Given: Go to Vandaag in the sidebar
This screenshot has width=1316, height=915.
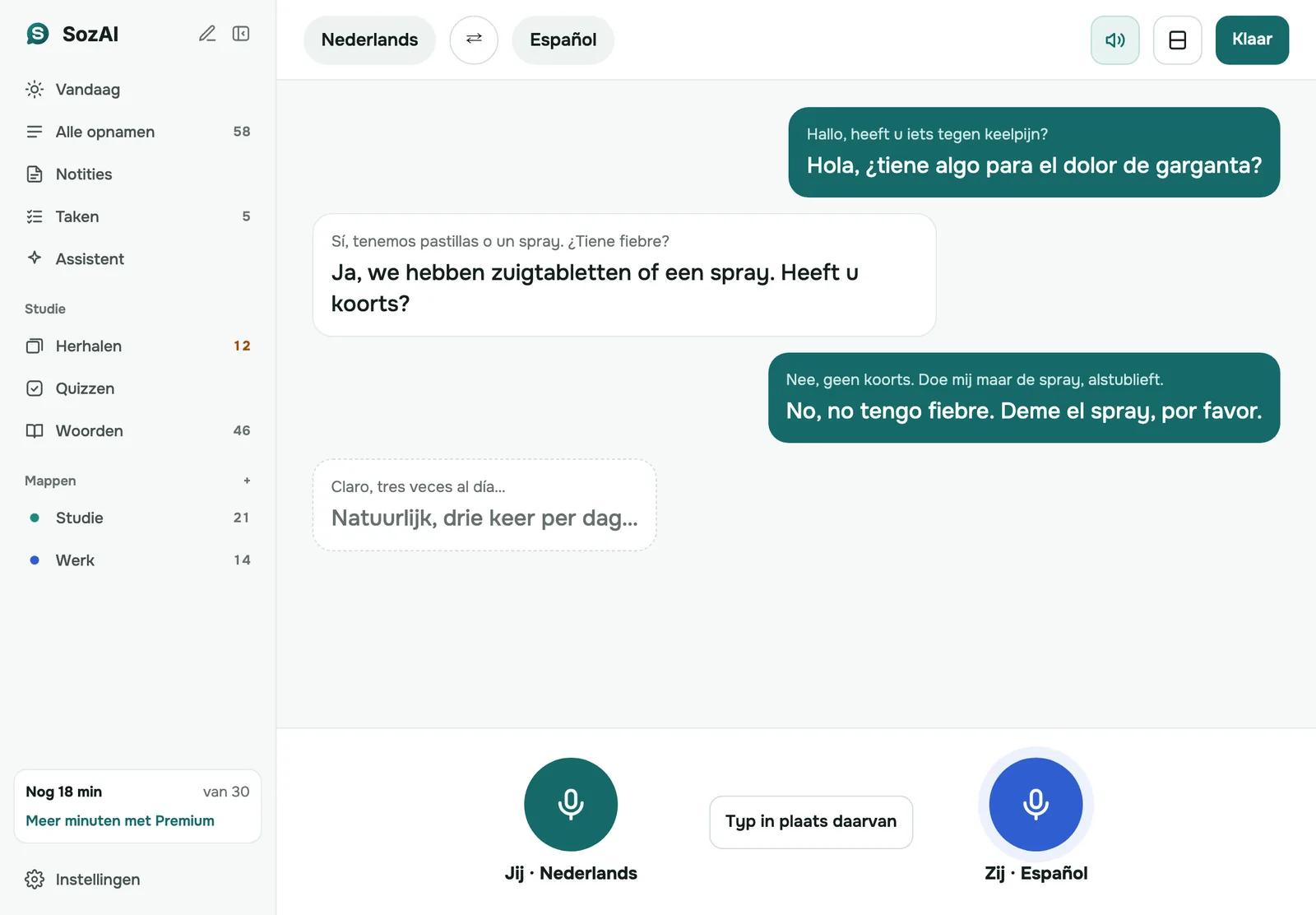Looking at the screenshot, I should pos(137,89).
